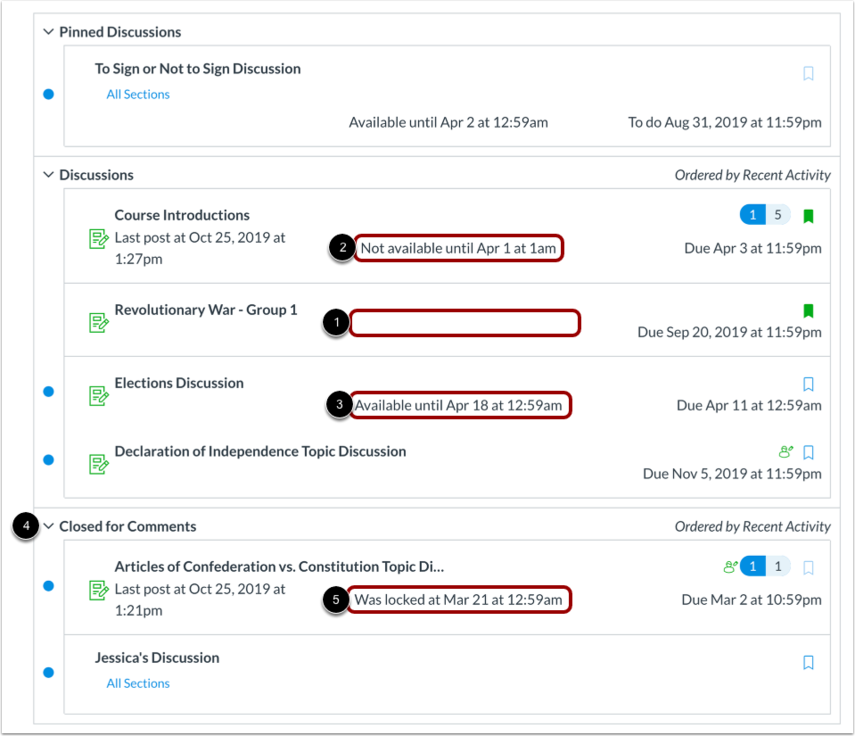
Task: Open Jessica's Discussion
Action: pos(157,657)
